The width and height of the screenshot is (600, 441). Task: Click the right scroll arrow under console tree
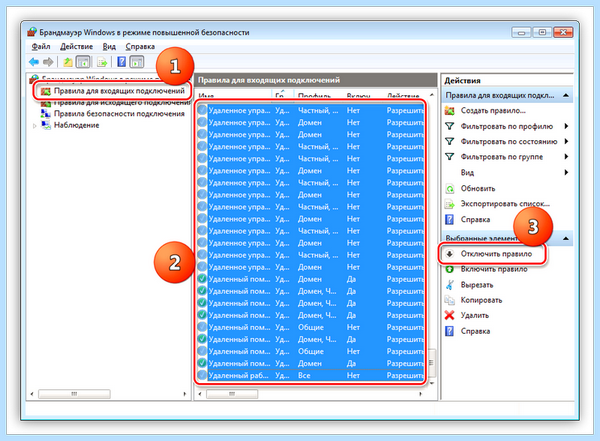click(x=185, y=394)
